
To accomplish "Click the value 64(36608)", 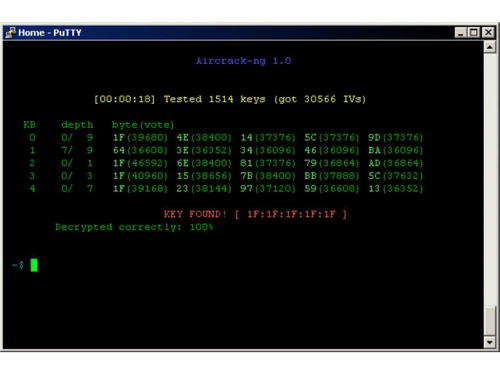I will pyautogui.click(x=140, y=150).
